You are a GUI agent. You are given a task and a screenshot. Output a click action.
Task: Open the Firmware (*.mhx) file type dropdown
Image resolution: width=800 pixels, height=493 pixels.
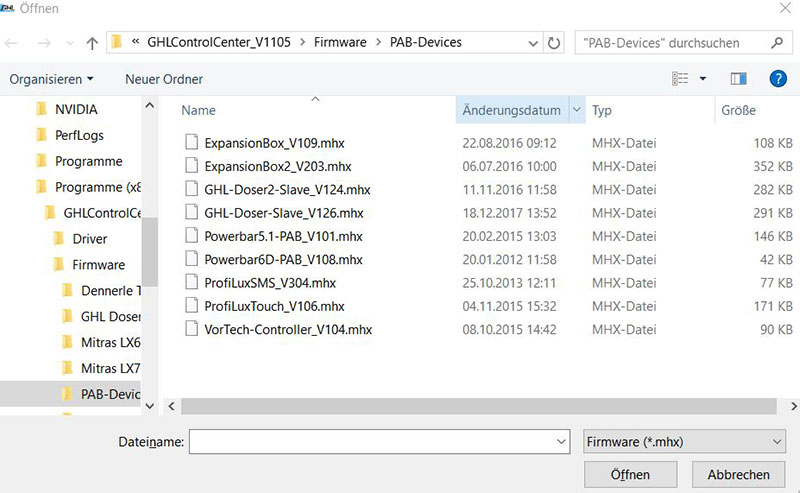[x=684, y=441]
